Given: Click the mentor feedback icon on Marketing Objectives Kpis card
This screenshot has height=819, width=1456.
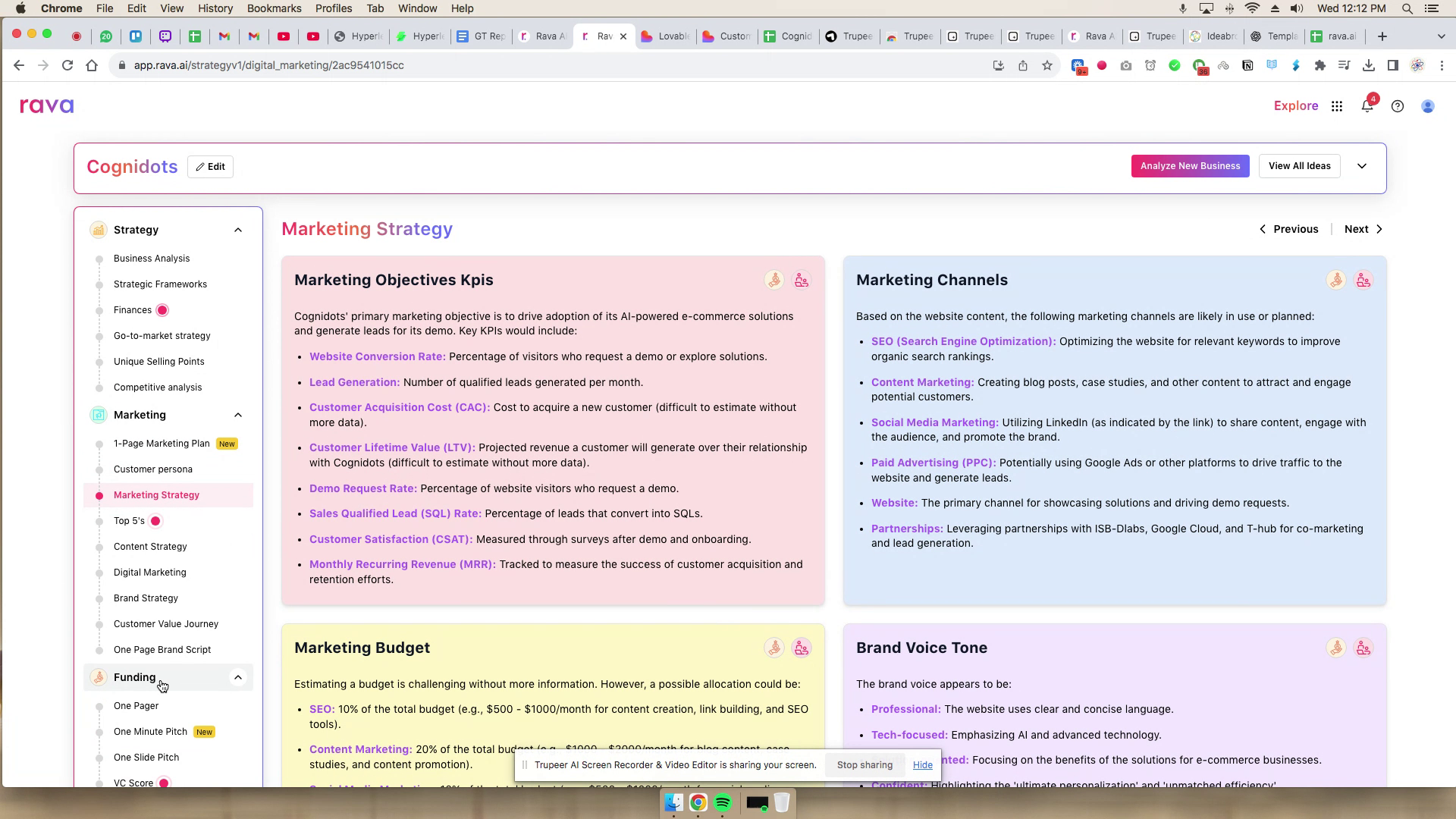Looking at the screenshot, I should tap(773, 280).
